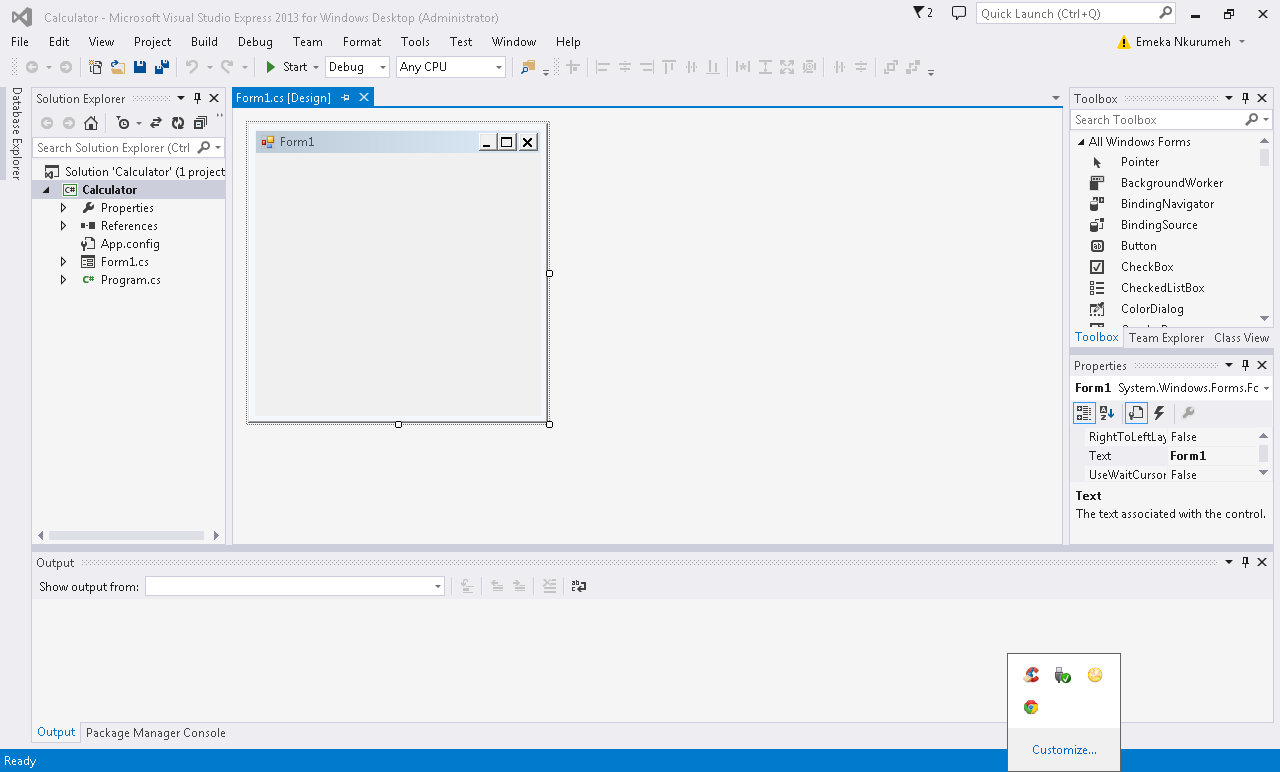
Task: Open the File menu
Action: pos(20,42)
